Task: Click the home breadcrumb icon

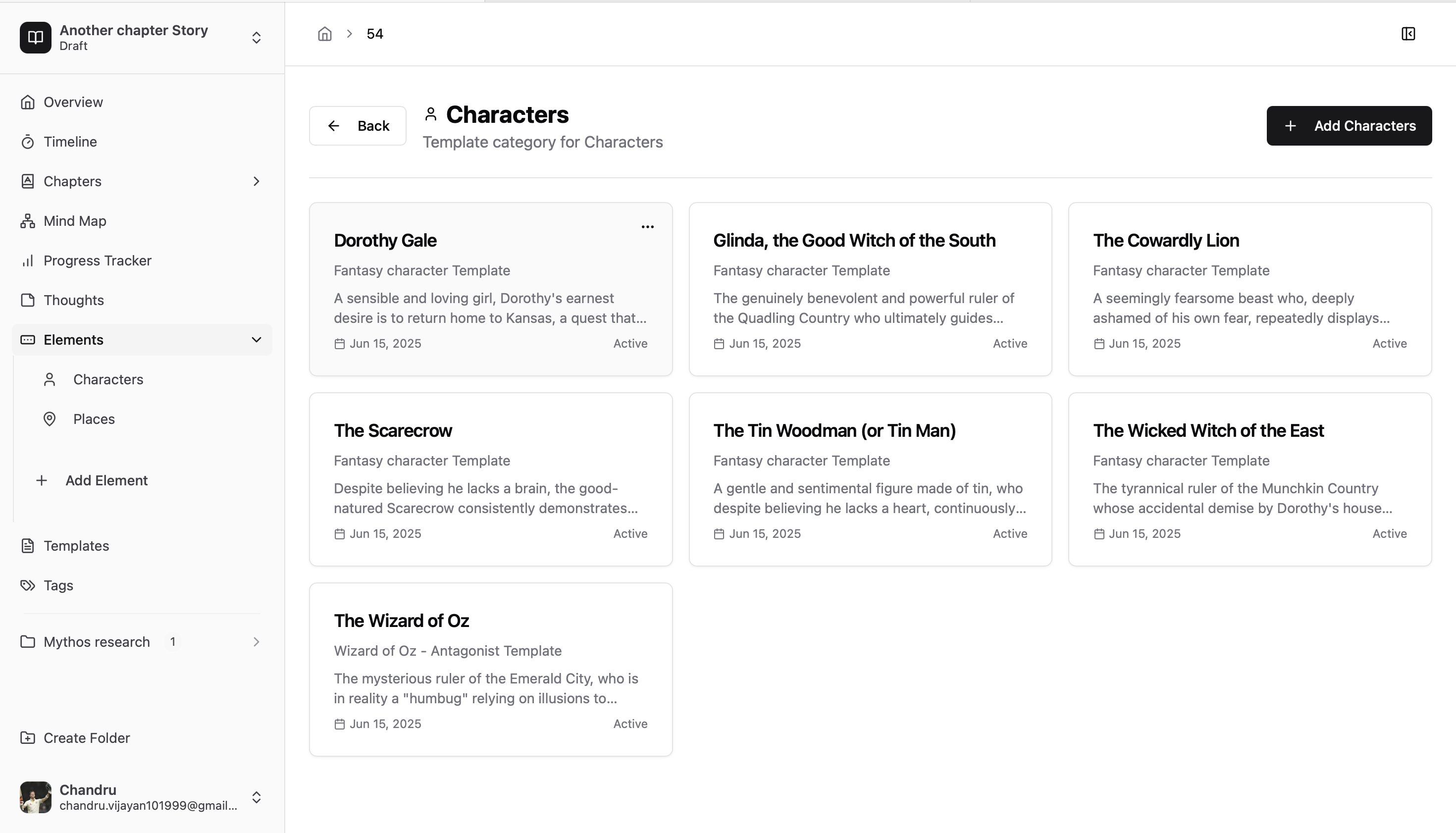Action: (324, 34)
